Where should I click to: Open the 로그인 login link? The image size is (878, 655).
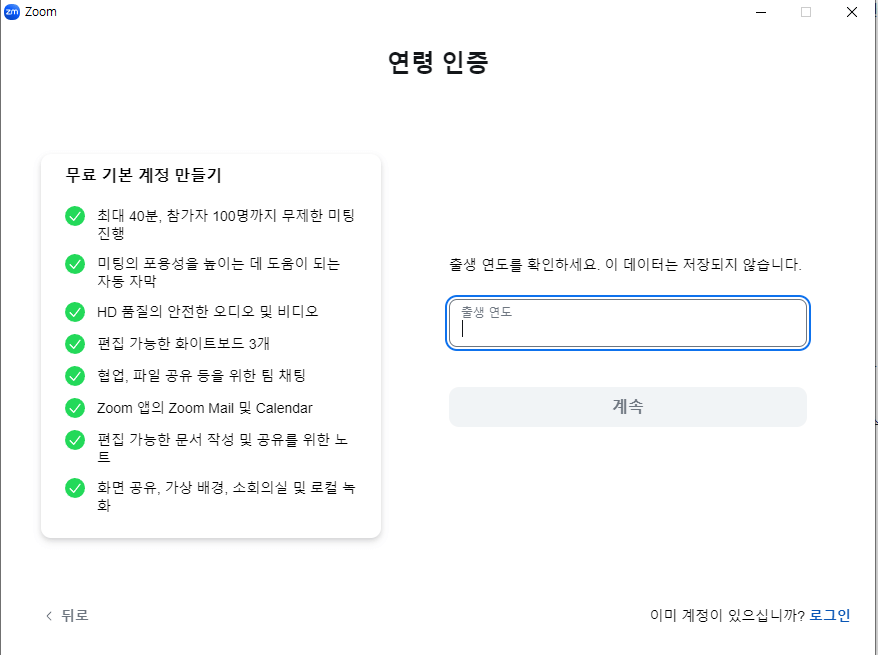pos(829,615)
